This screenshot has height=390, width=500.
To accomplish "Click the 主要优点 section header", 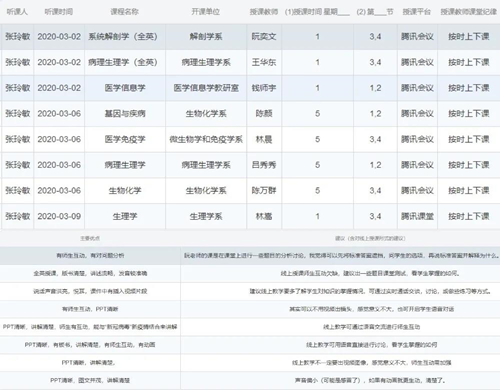I will coord(90,238).
